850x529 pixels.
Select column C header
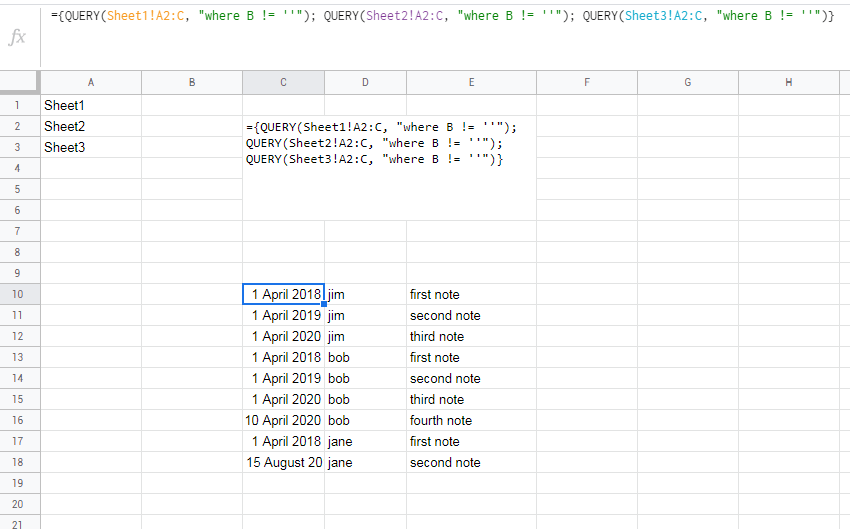click(x=284, y=82)
